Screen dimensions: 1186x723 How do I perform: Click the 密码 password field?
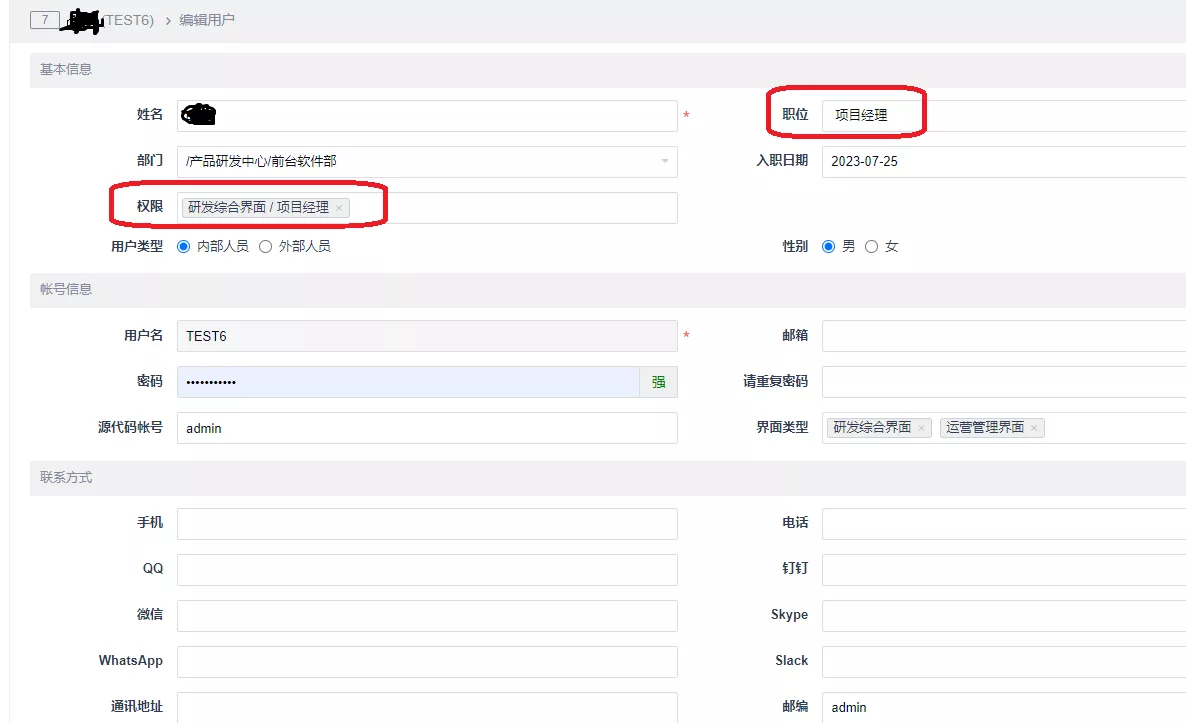click(x=408, y=382)
